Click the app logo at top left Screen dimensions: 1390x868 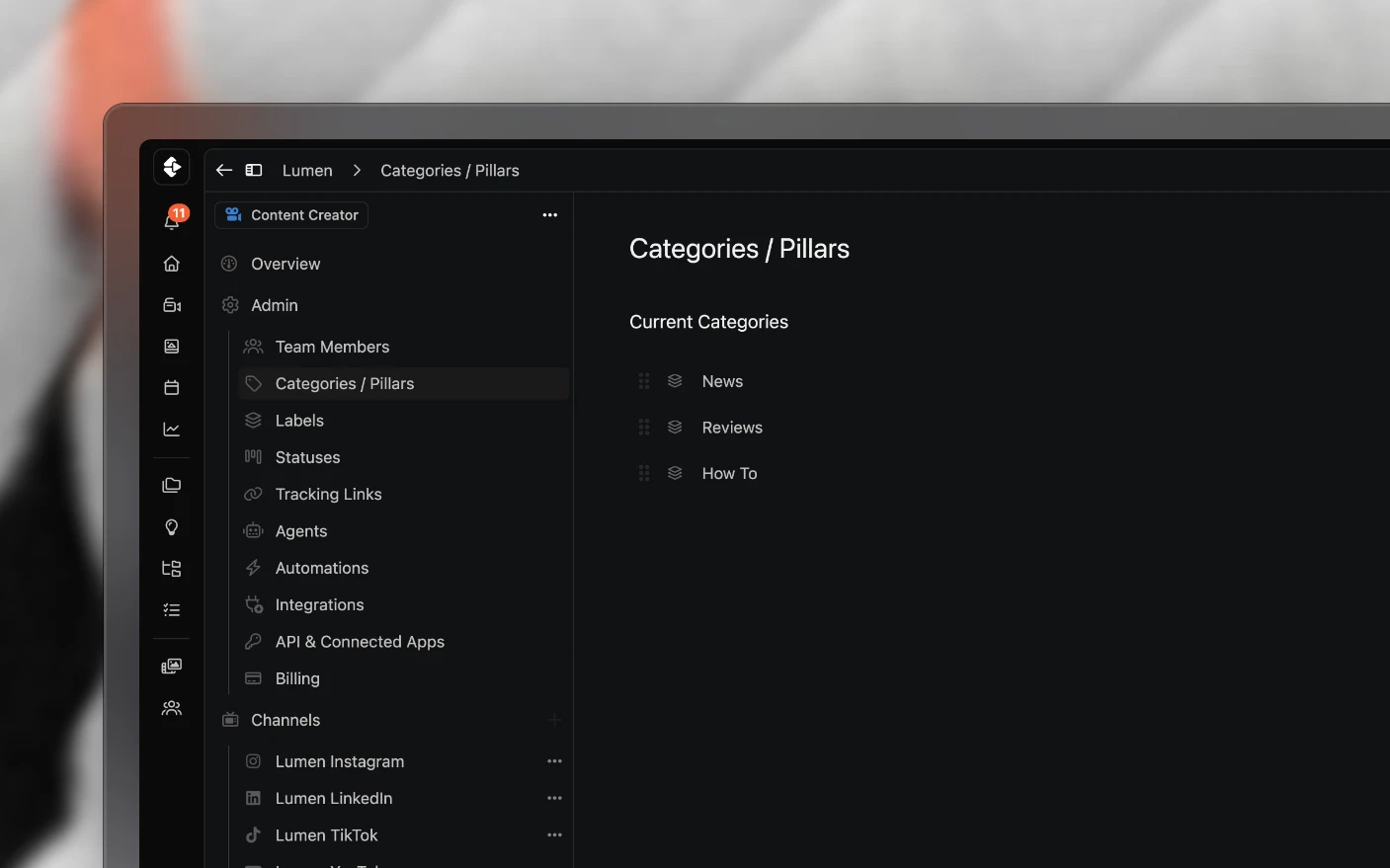(x=172, y=167)
